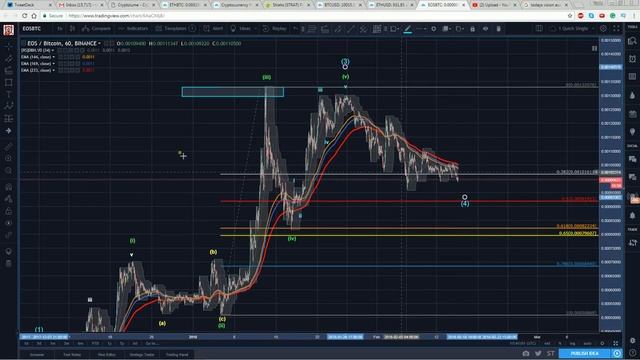The image size is (640, 360).
Task: Open the watchlist panel in right sidebar
Action: pyautogui.click(x=632, y=41)
